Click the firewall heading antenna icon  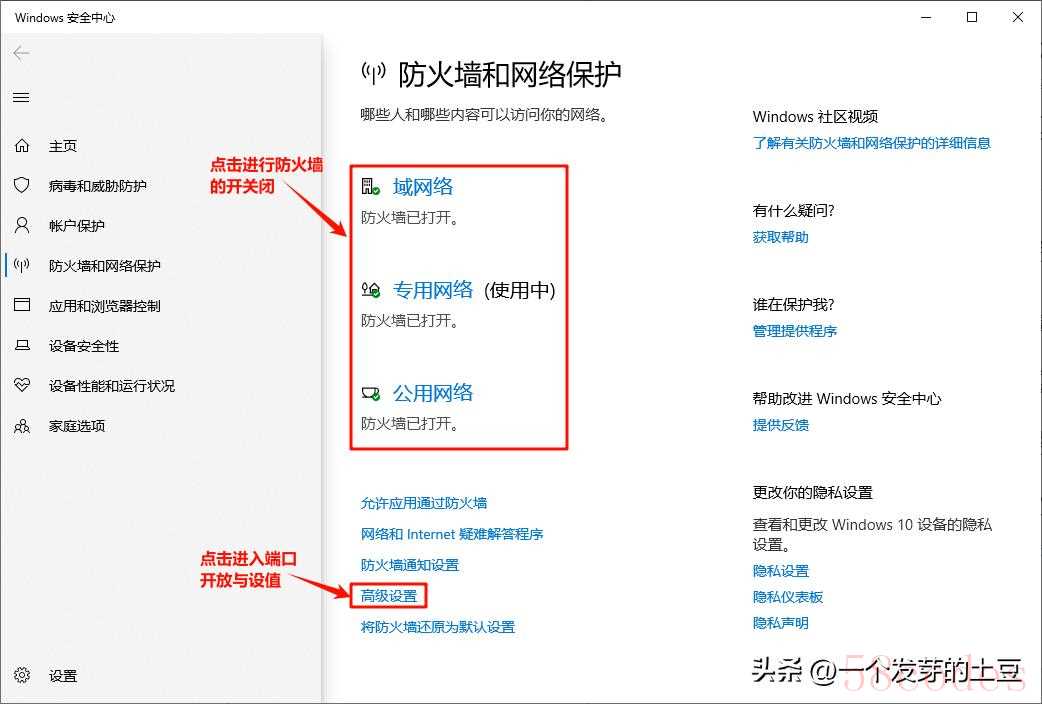coord(373,72)
